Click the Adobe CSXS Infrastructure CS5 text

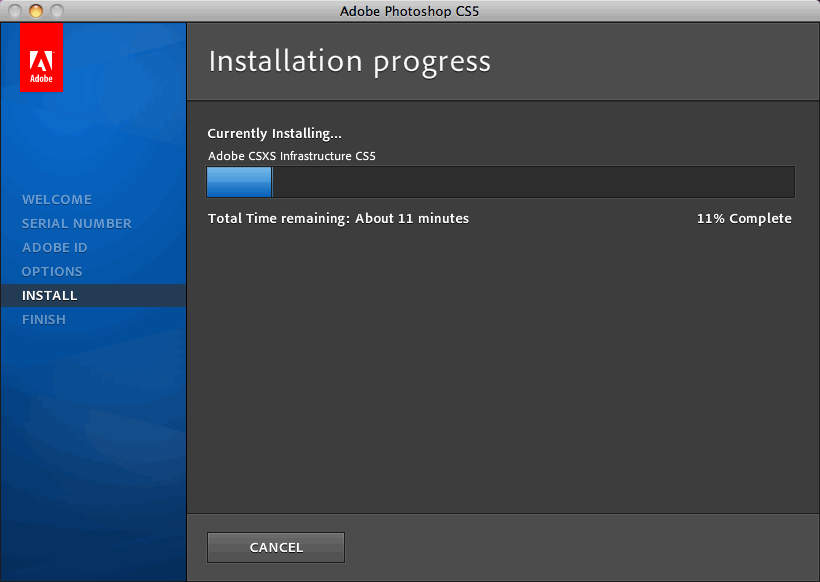click(x=291, y=156)
